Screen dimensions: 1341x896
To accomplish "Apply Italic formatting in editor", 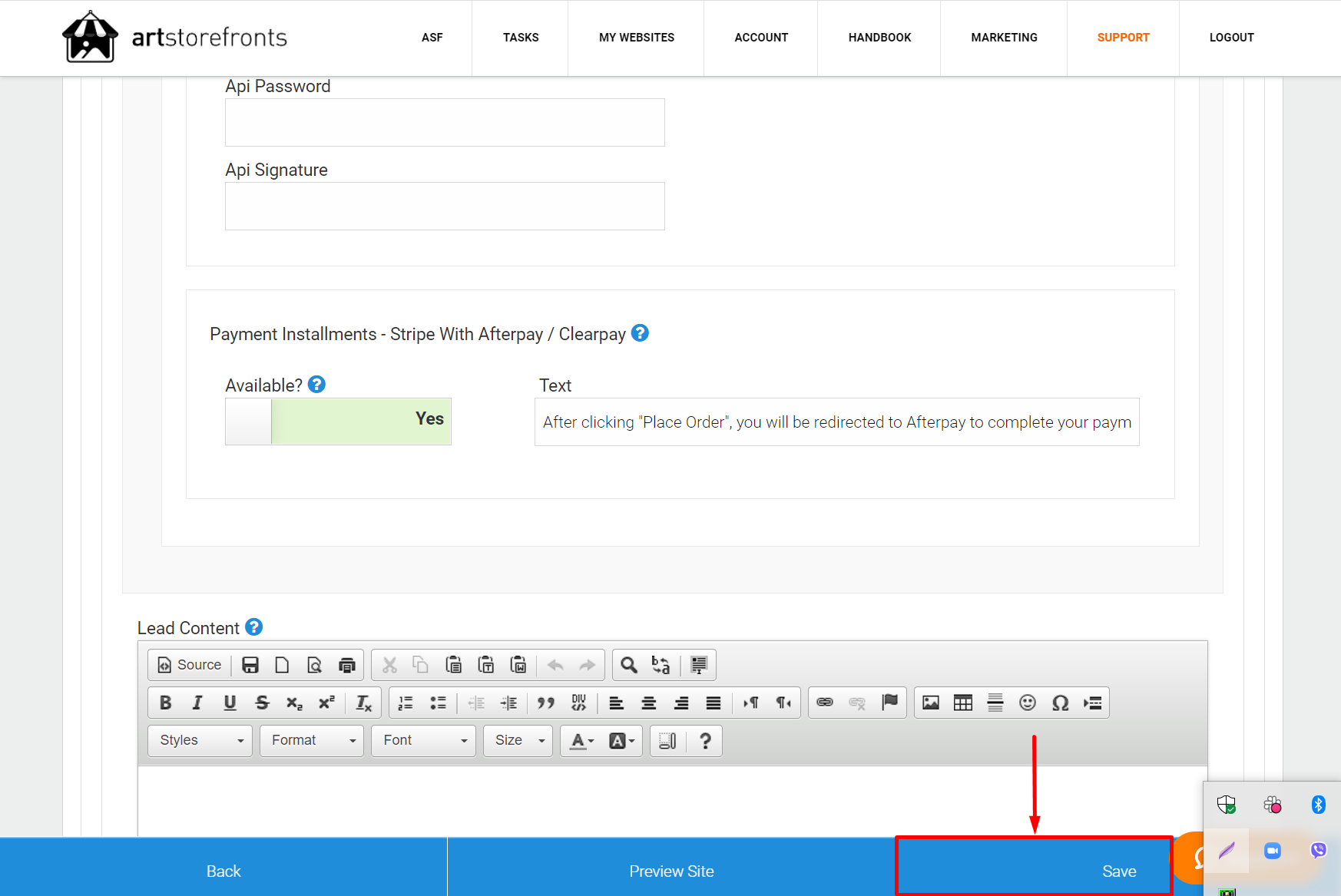I will (197, 703).
